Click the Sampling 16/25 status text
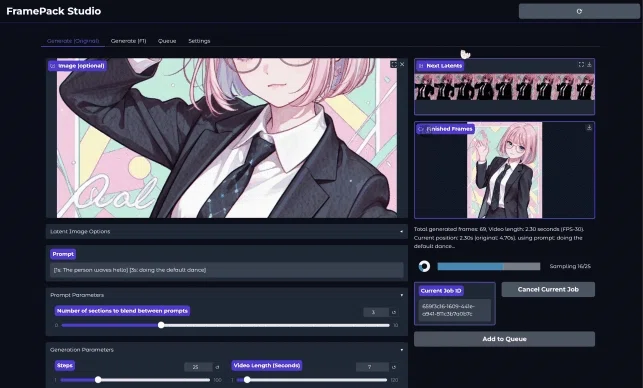Screen dimensions: 643x388 570,266
